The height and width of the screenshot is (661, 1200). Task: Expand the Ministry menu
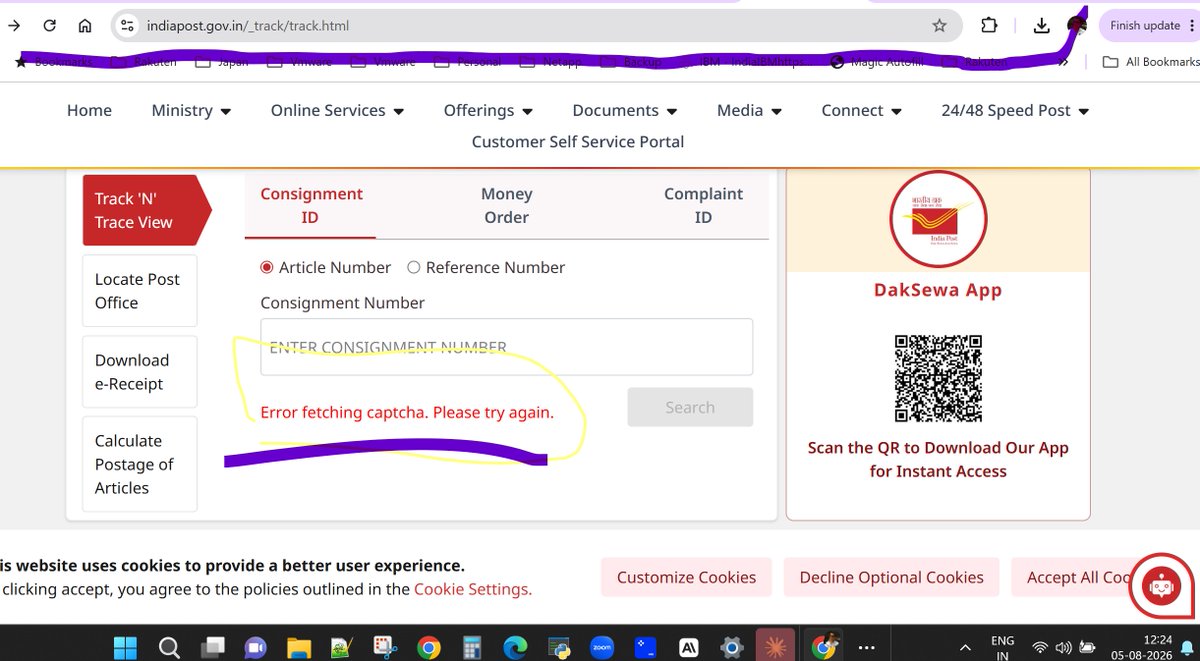191,111
